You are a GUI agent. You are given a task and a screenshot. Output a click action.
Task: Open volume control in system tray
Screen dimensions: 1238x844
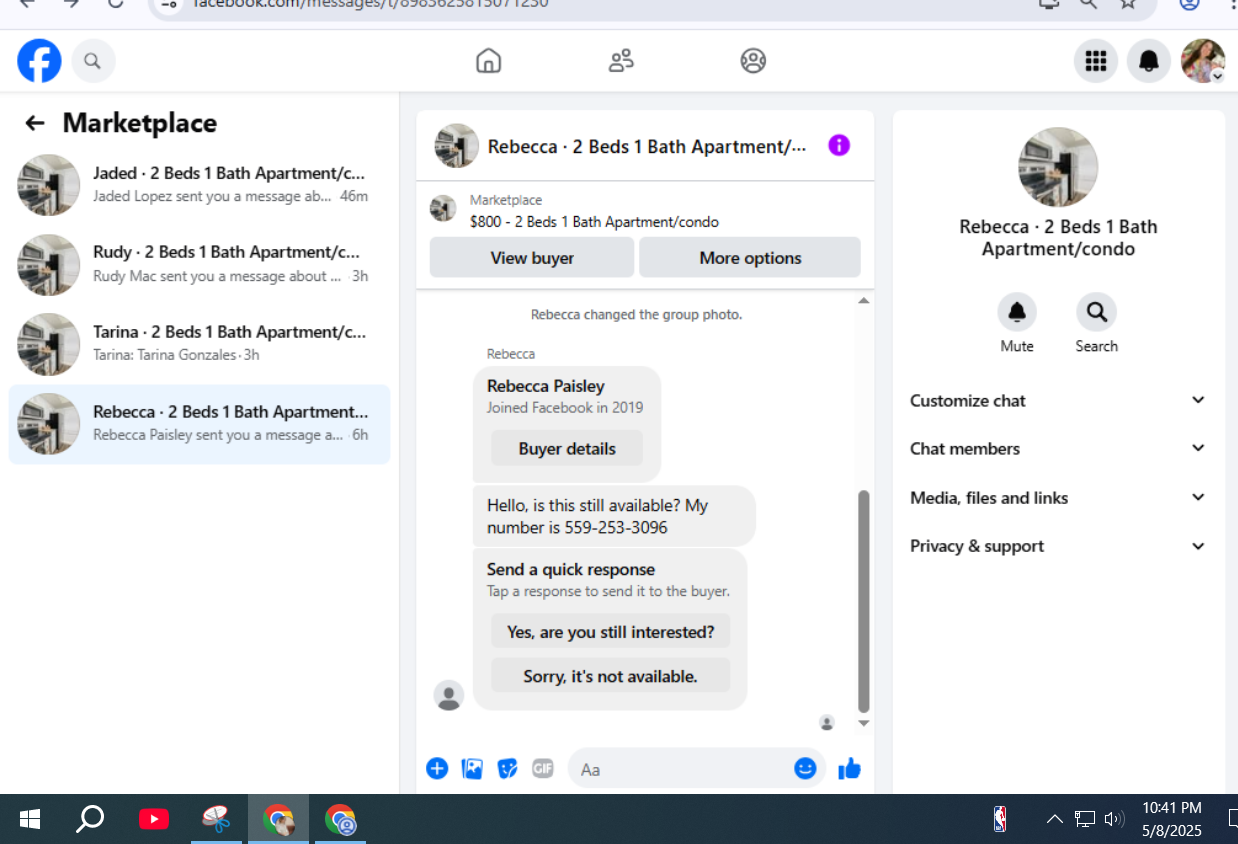(1114, 820)
